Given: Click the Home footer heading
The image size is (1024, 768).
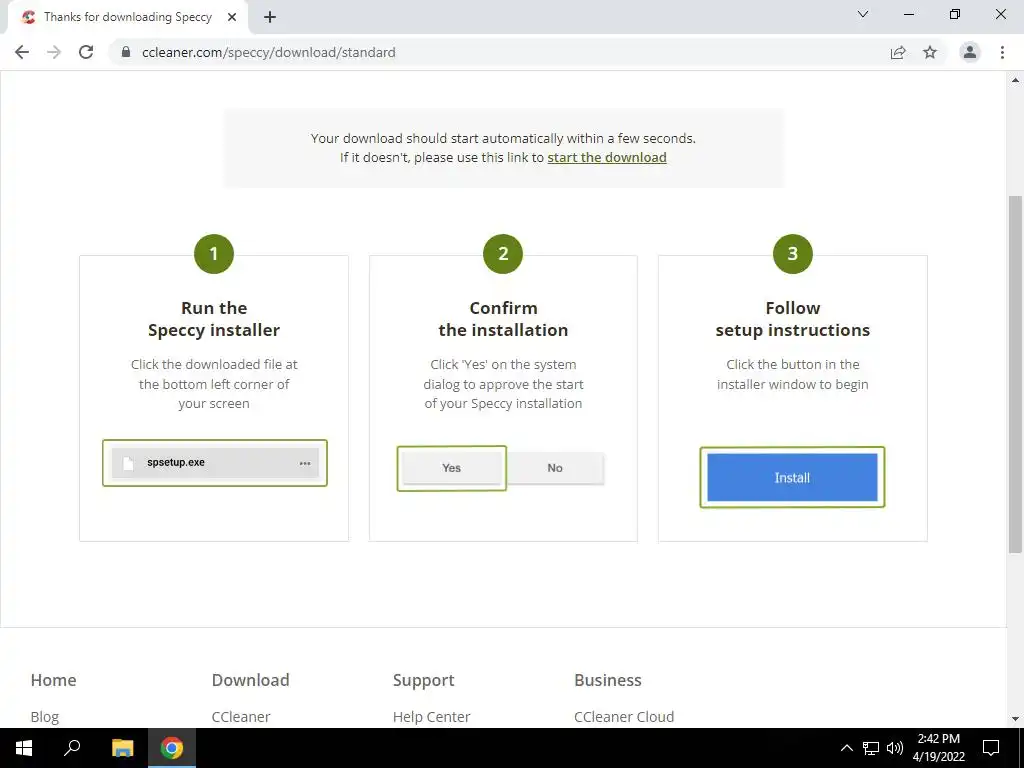Looking at the screenshot, I should [54, 680].
